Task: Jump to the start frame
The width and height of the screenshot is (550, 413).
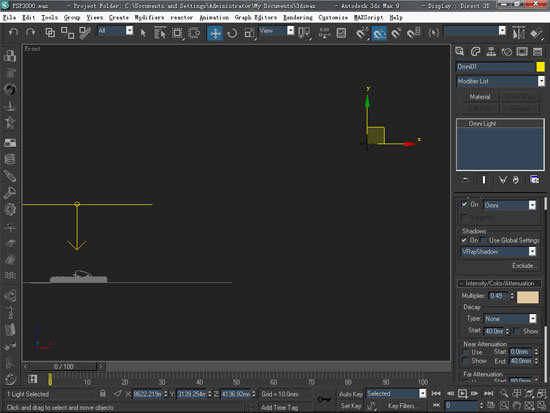Action: pyautogui.click(x=436, y=393)
